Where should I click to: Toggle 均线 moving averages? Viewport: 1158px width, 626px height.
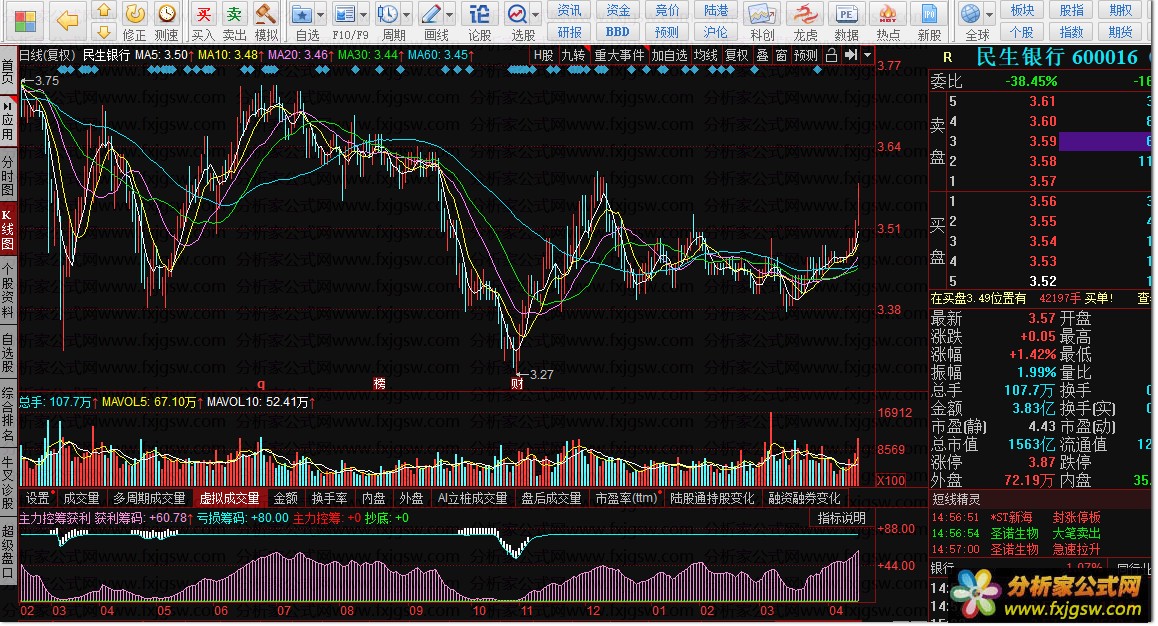click(706, 55)
